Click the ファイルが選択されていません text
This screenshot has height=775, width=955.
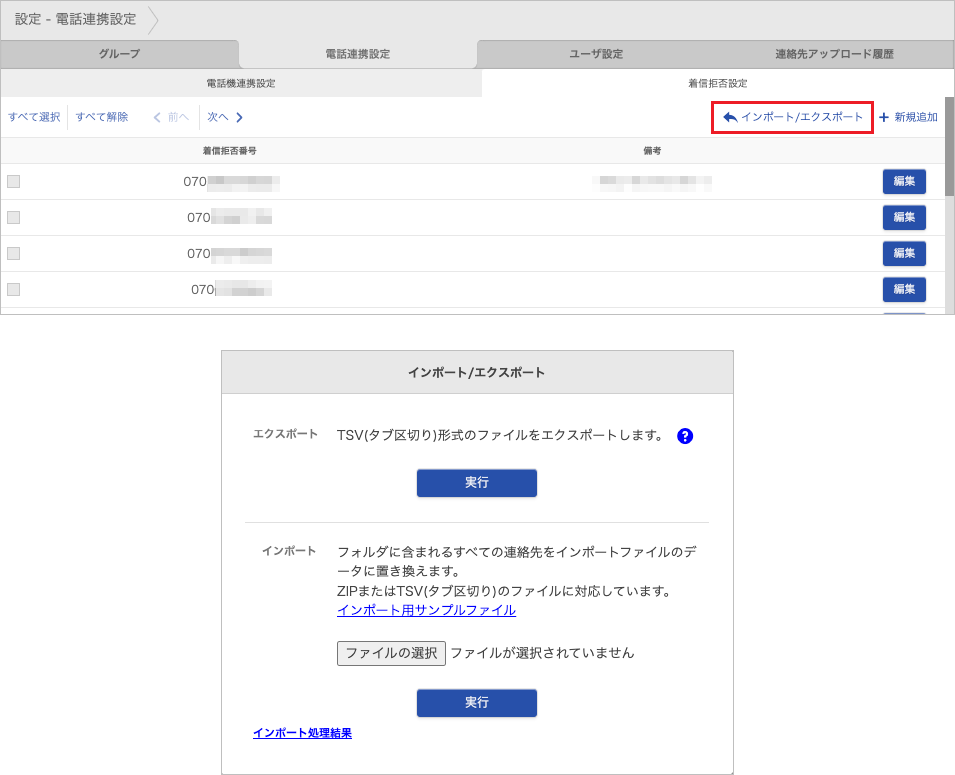coord(543,653)
